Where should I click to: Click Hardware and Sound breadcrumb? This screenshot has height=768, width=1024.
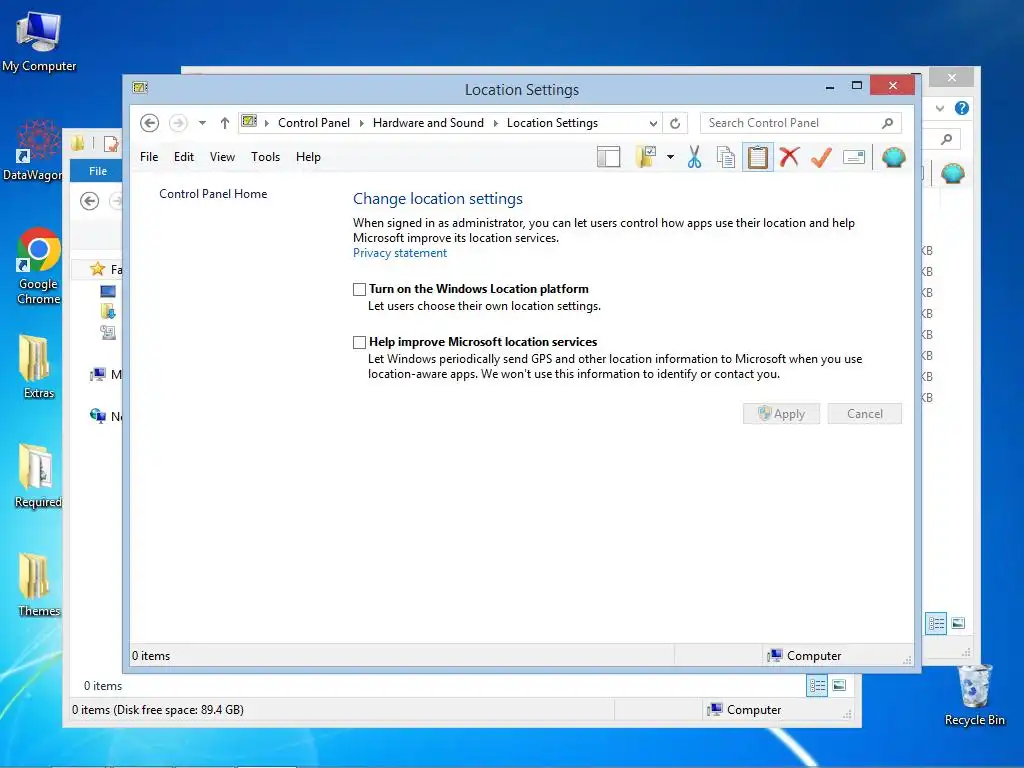pos(428,123)
